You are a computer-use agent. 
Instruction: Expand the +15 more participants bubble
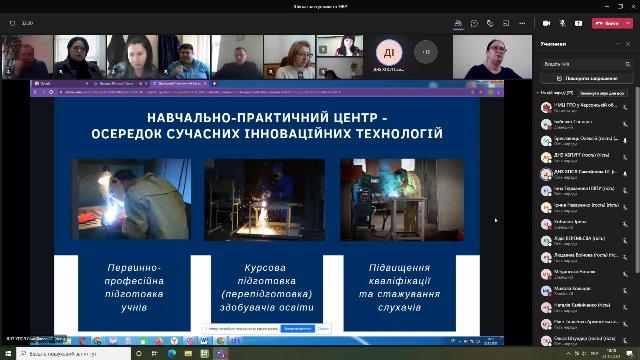(426, 52)
